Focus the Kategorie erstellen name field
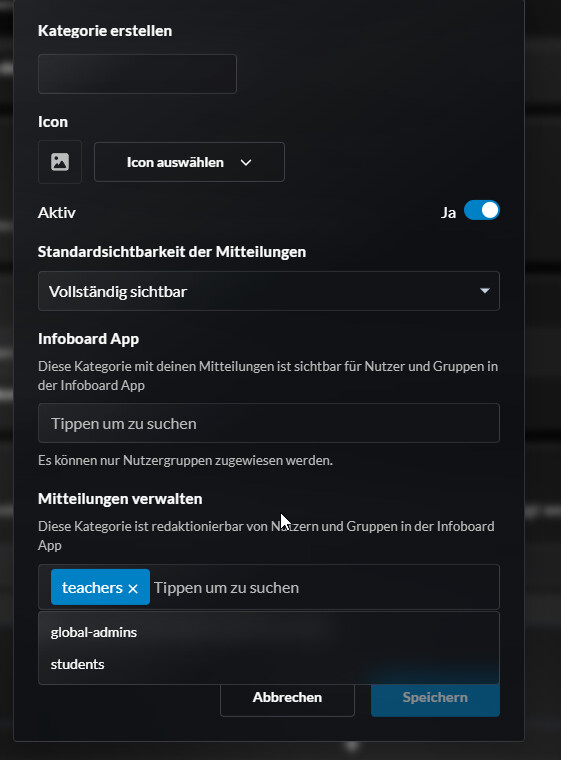This screenshot has width=561, height=760. [x=137, y=74]
